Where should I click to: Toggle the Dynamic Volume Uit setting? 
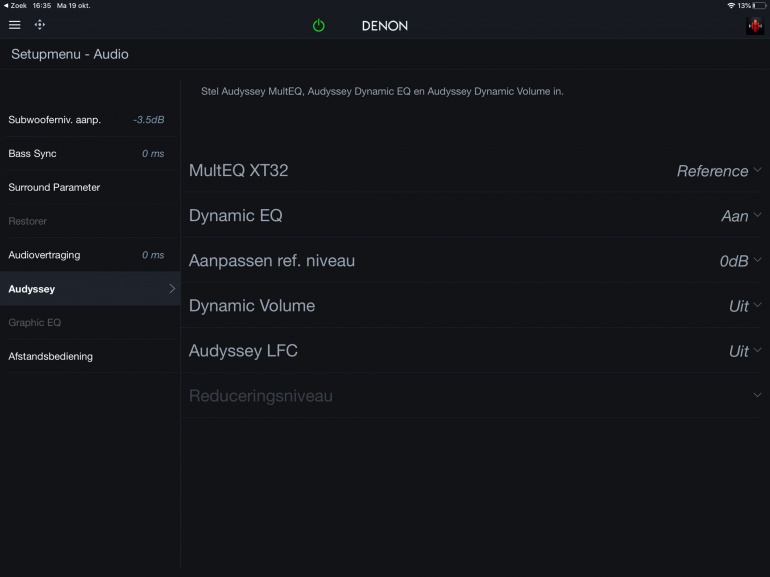coord(744,306)
